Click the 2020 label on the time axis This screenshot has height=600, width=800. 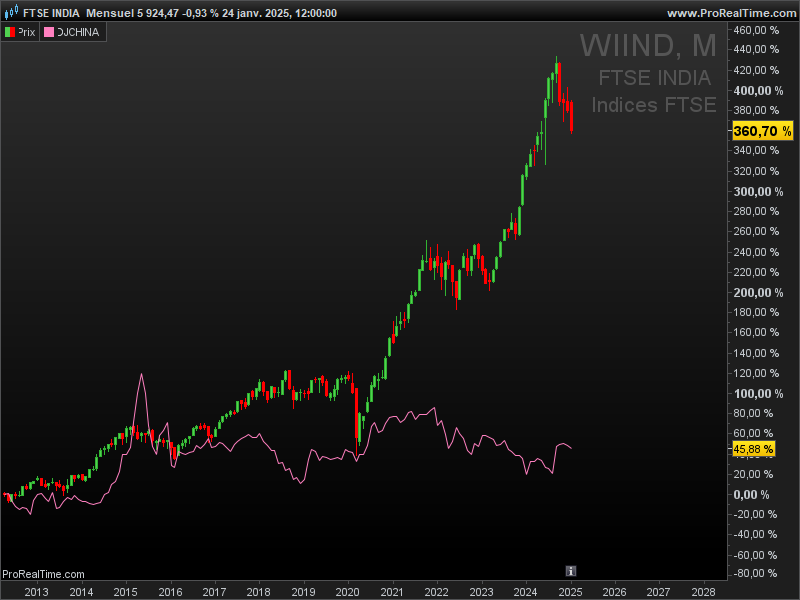click(348, 592)
